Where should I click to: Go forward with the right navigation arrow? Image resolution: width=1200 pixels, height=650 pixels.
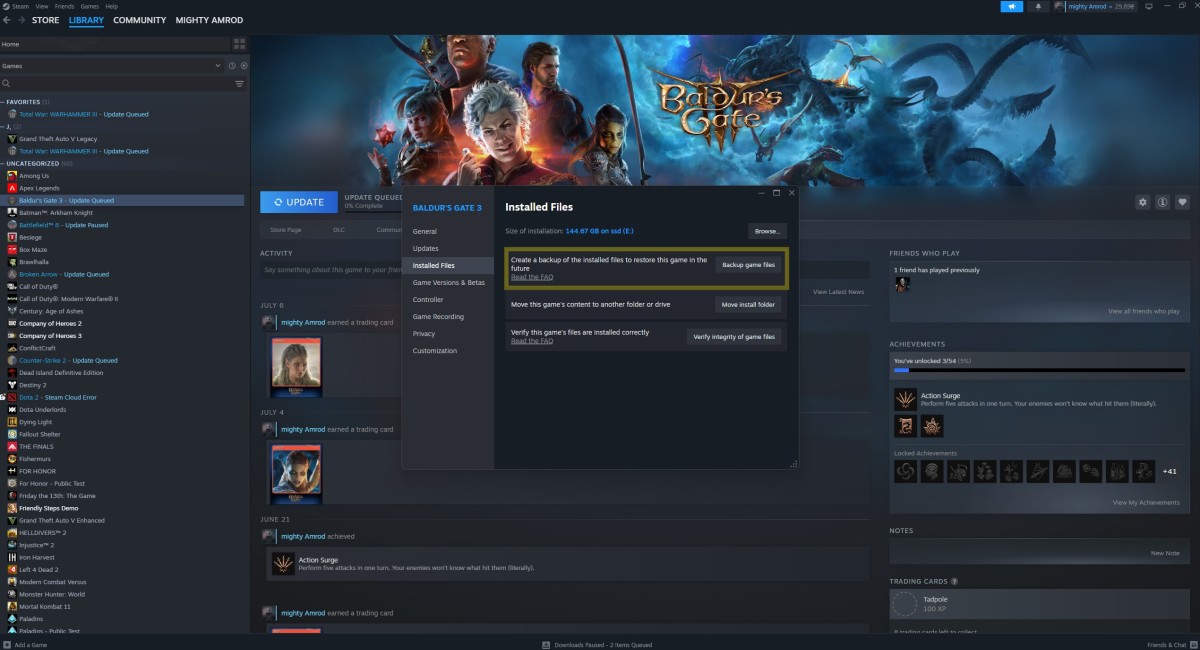pos(21,20)
